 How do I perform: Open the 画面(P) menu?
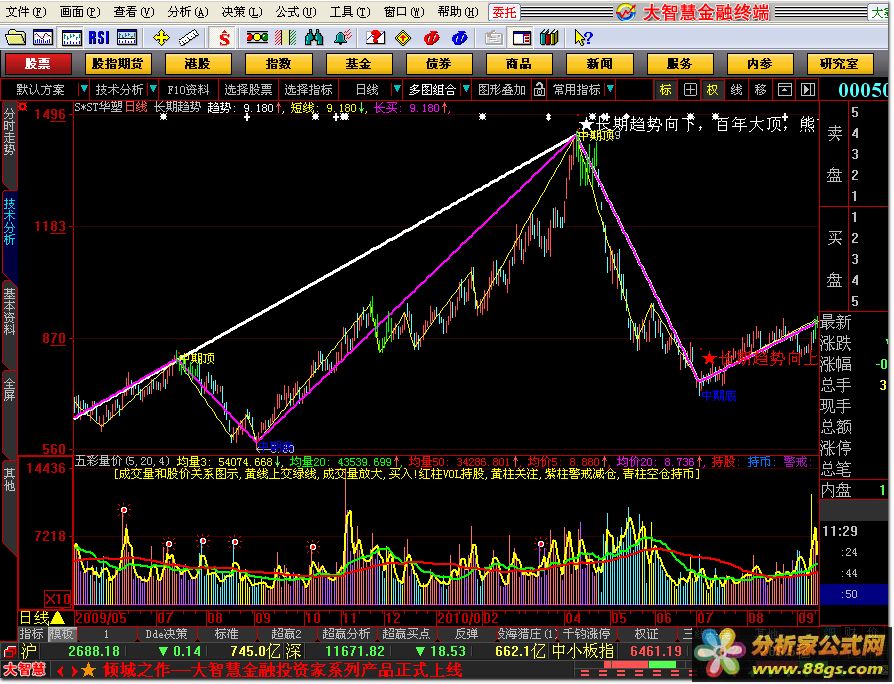pos(80,11)
